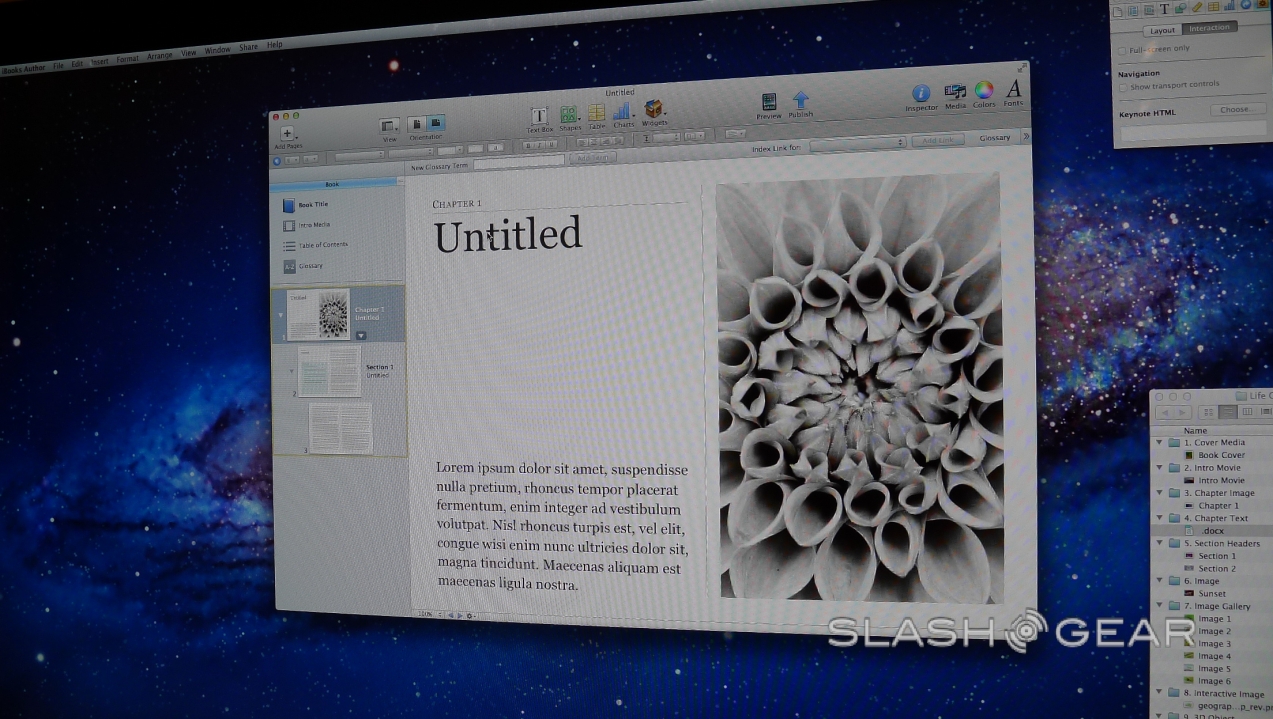Check Show transport controls
Image resolution: width=1273 pixels, height=719 pixels.
point(1122,87)
